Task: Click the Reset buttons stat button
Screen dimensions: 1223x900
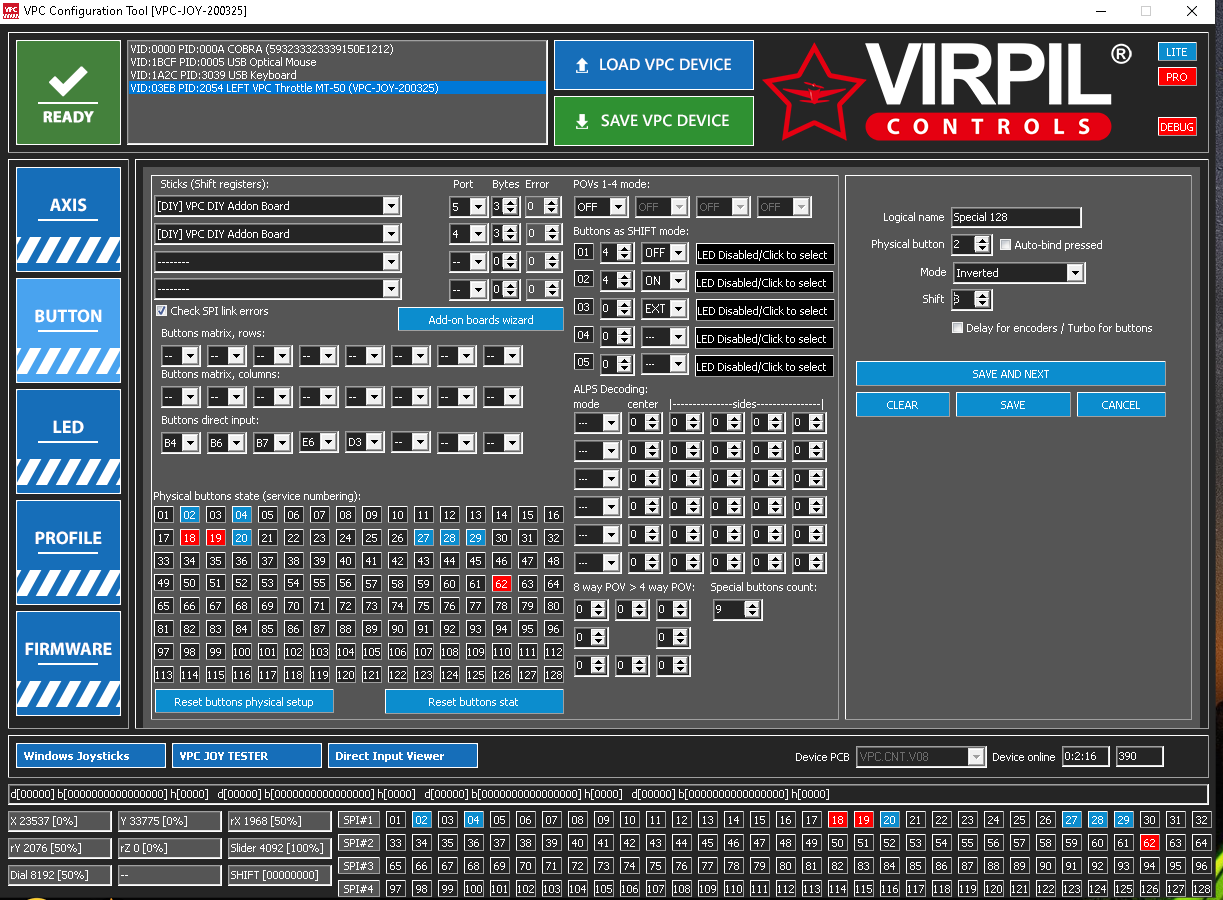Action: click(x=474, y=702)
